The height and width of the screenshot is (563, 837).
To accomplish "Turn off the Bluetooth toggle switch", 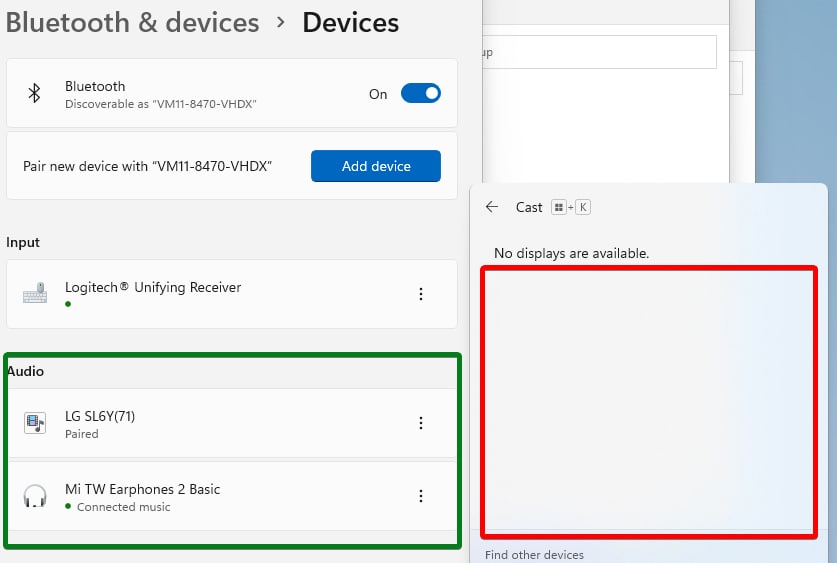I will tap(421, 93).
